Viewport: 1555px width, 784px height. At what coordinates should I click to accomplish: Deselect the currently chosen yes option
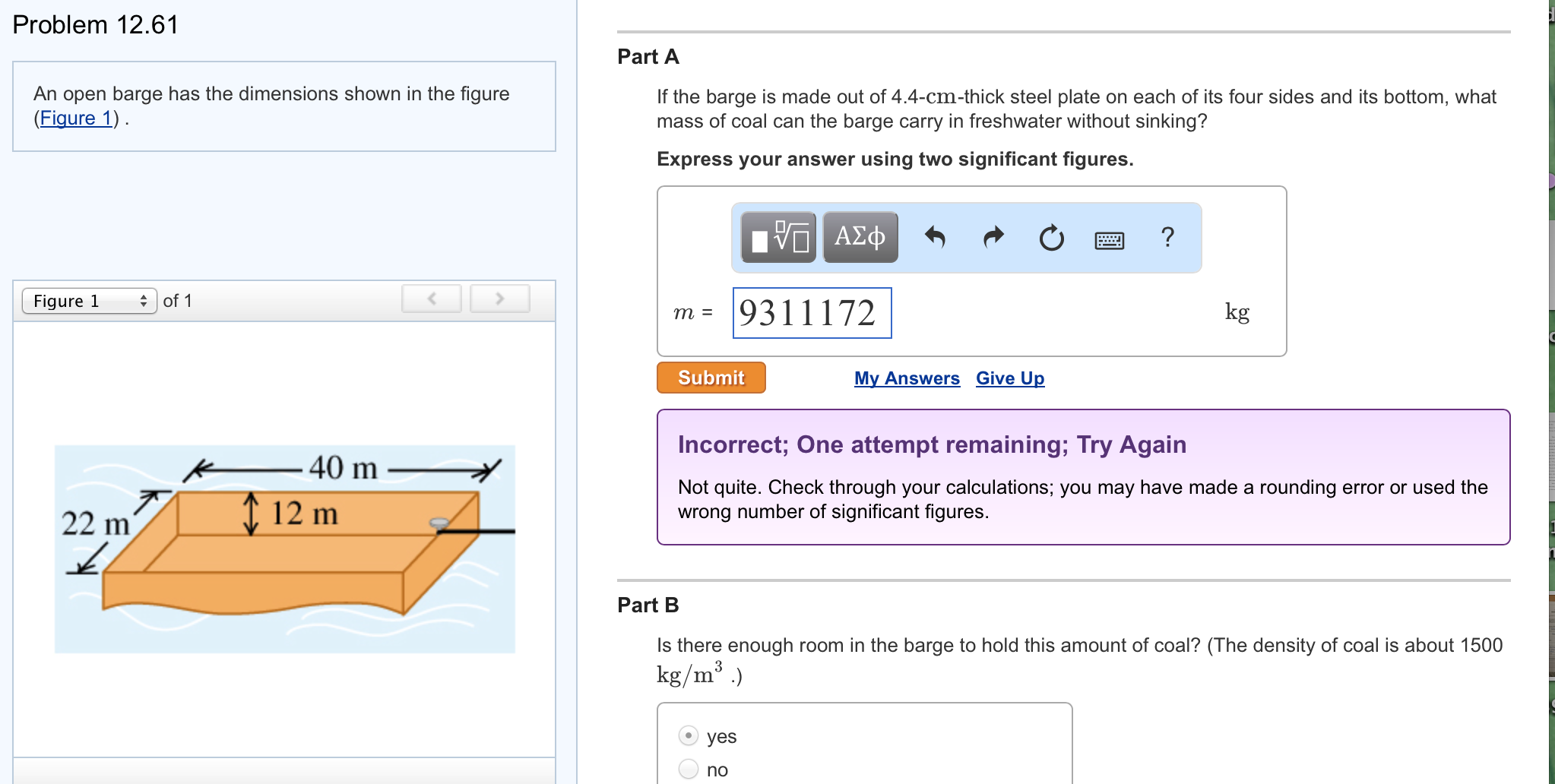688,735
